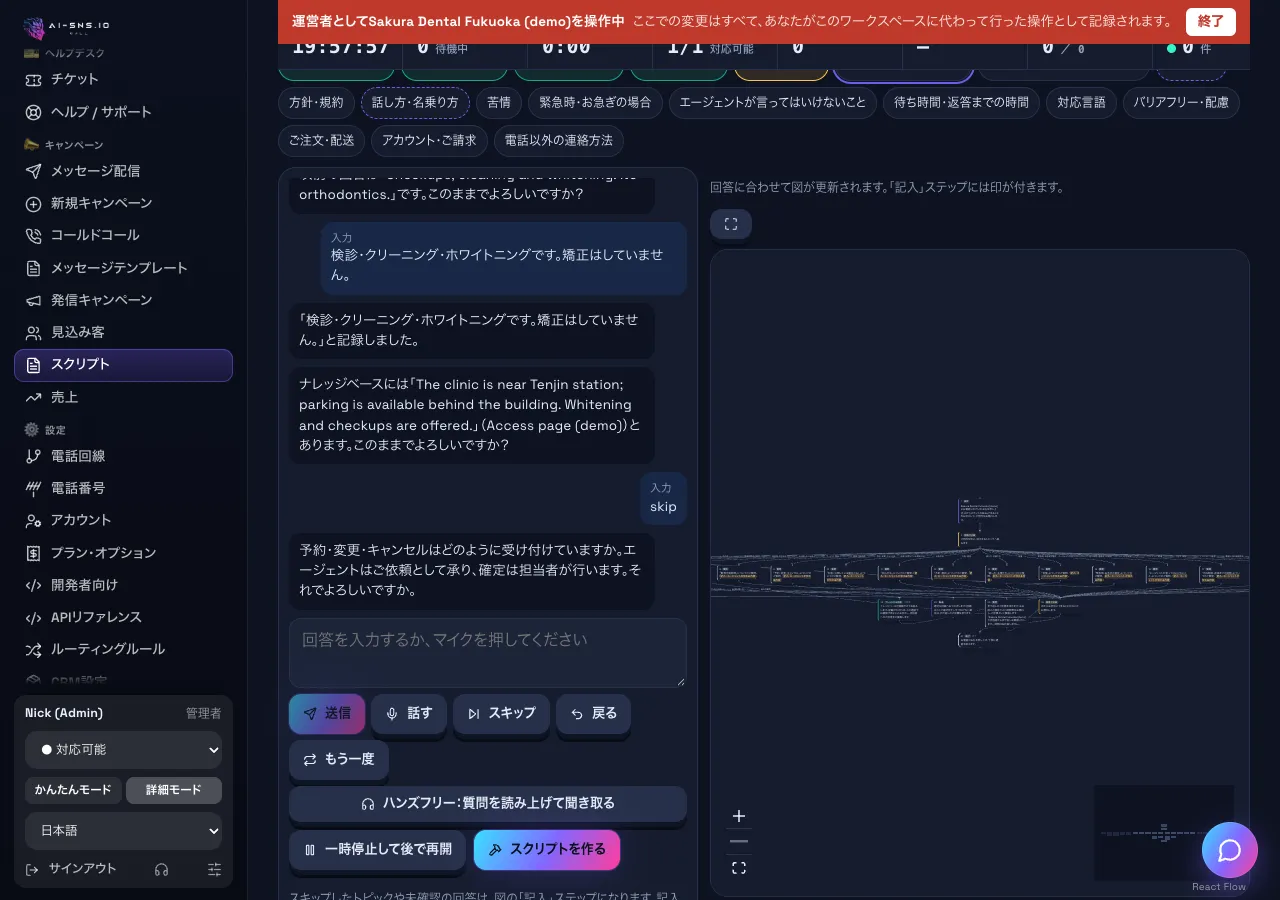The height and width of the screenshot is (900, 1280).
Task: Select the 緊急時・お急ぎの場合 topic chip
Action: pos(595,102)
